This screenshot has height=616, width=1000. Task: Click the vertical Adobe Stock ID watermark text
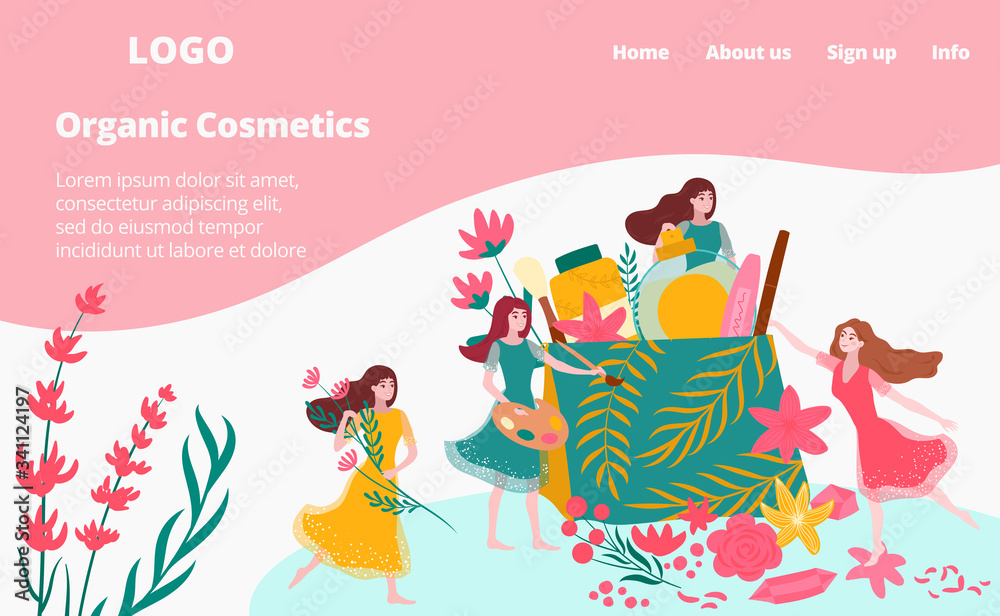click(23, 494)
